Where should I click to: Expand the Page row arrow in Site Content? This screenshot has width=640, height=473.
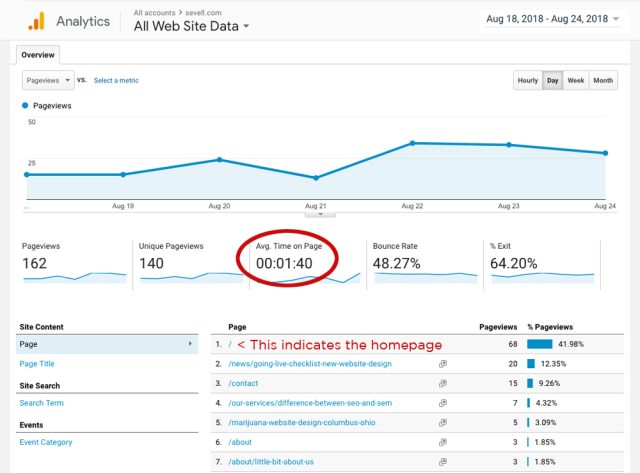(x=190, y=344)
